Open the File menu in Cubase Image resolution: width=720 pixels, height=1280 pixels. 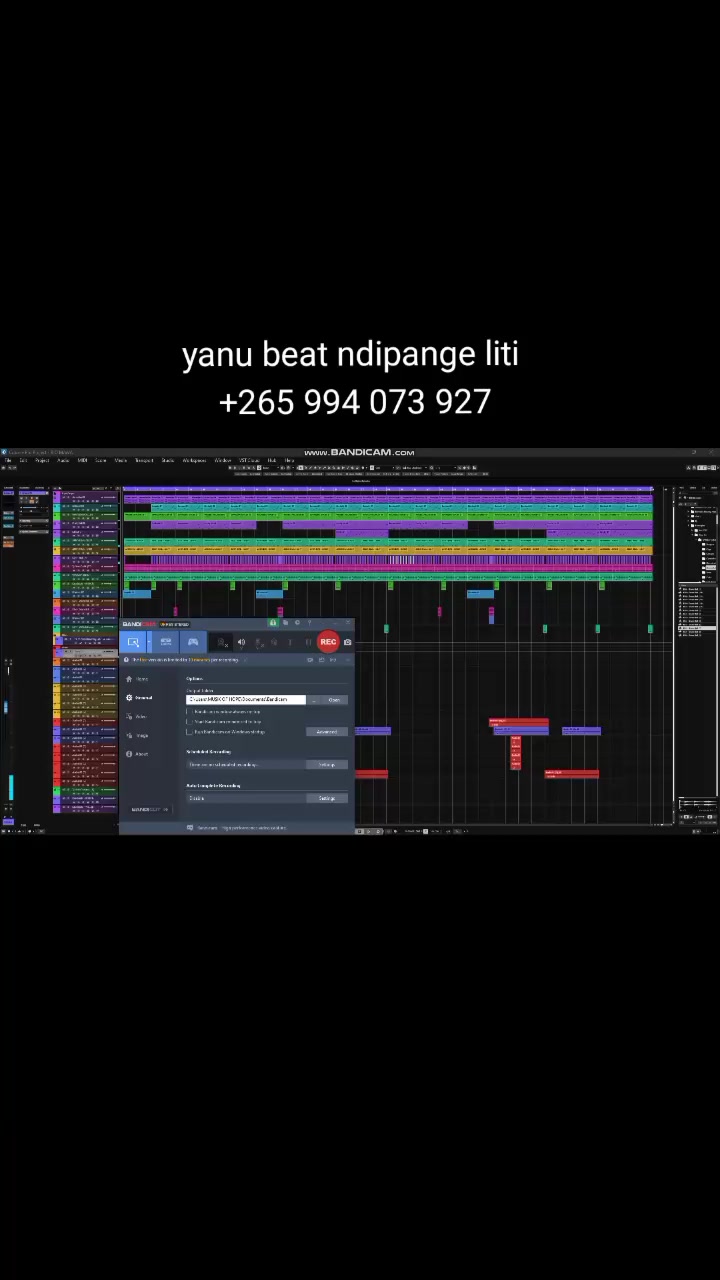tap(7, 460)
